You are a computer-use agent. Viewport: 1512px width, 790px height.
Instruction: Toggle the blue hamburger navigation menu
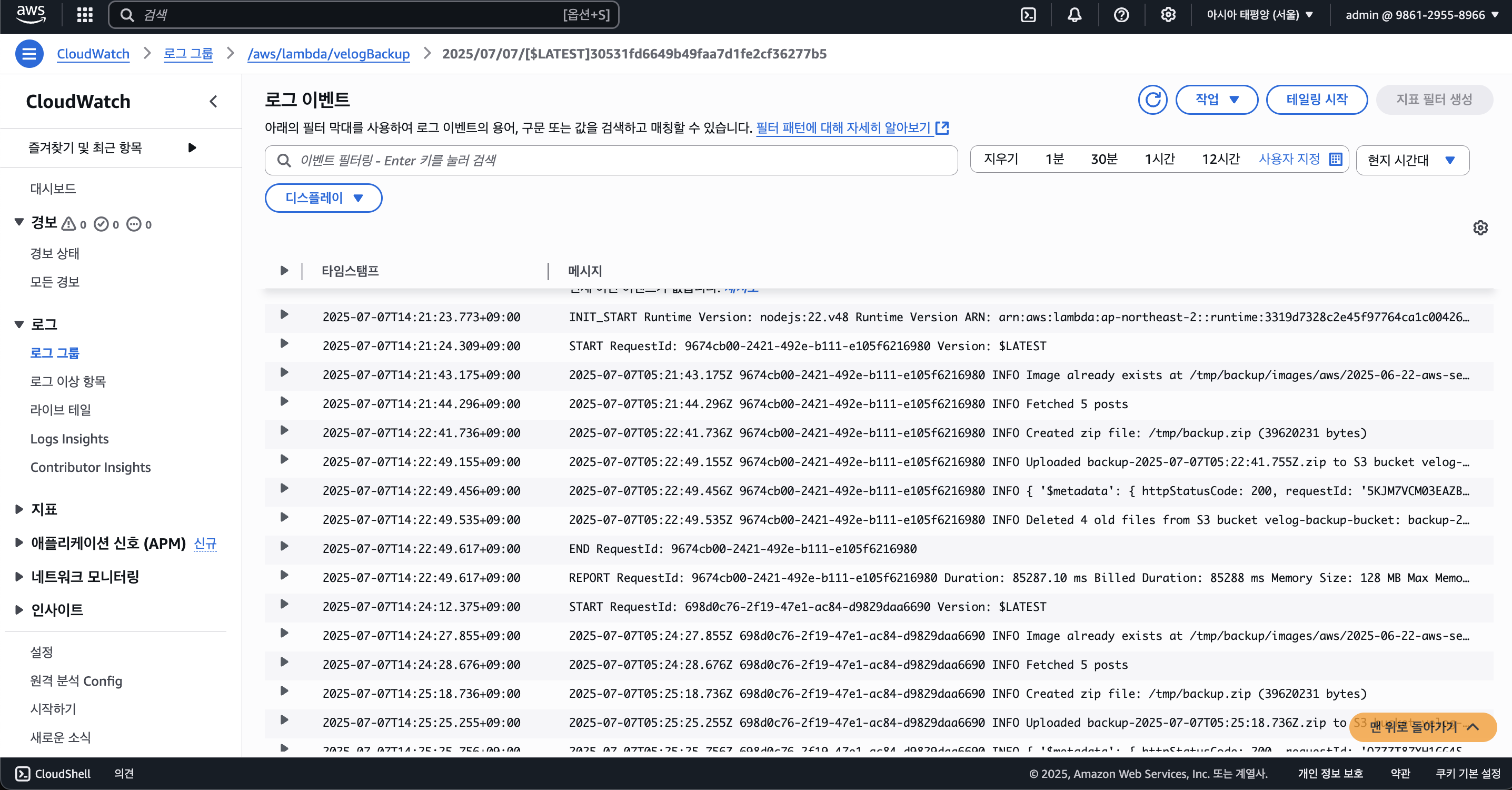pyautogui.click(x=29, y=54)
